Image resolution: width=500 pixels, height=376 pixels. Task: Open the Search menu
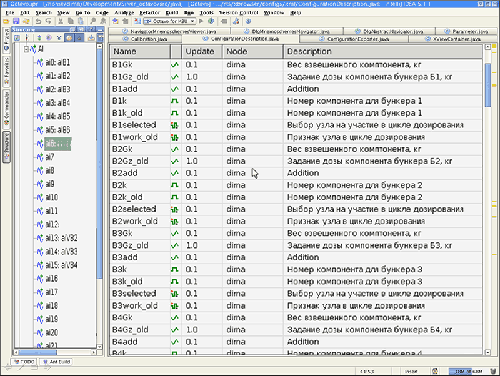(x=44, y=13)
